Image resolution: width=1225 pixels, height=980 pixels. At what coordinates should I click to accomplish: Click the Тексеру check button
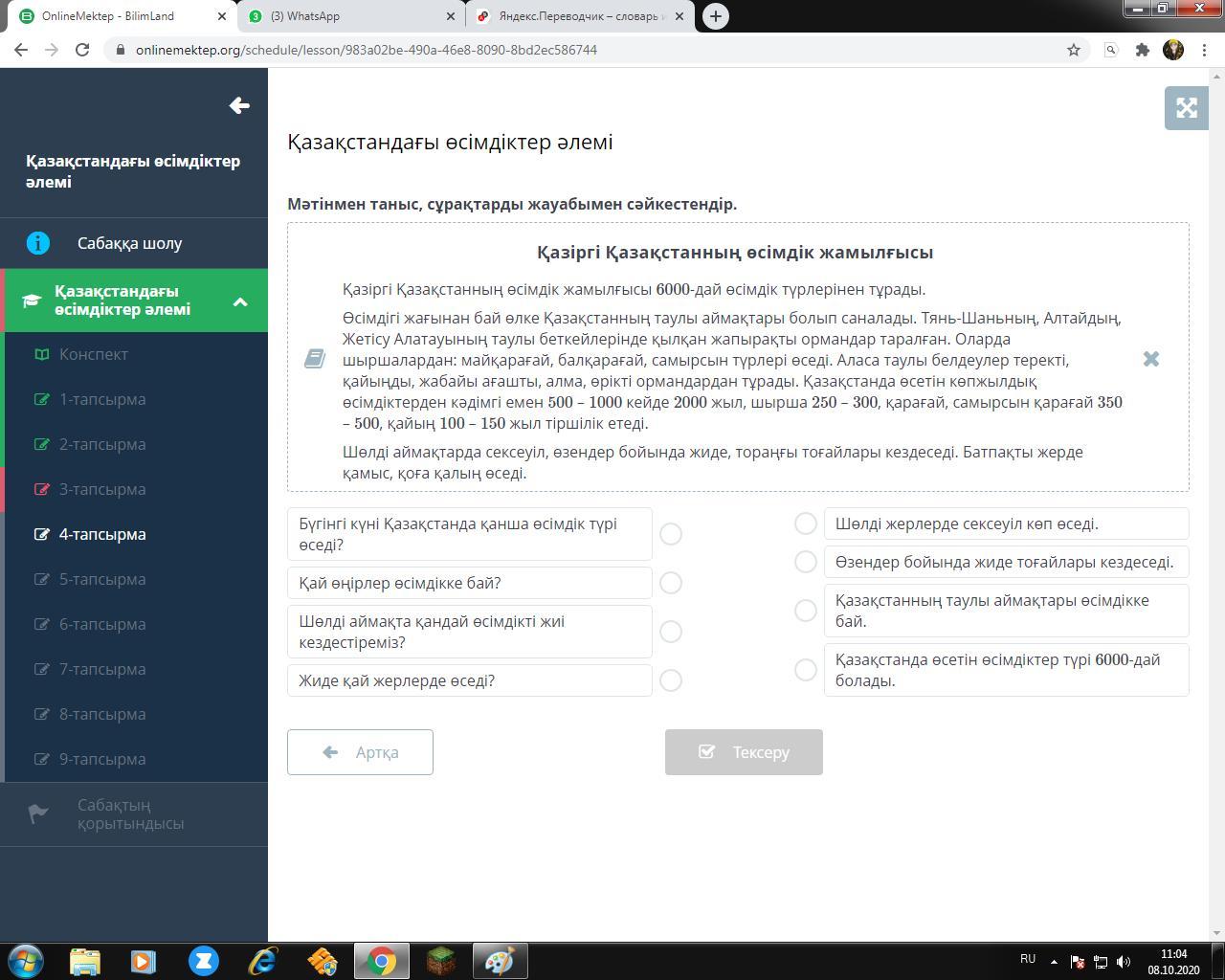point(744,752)
